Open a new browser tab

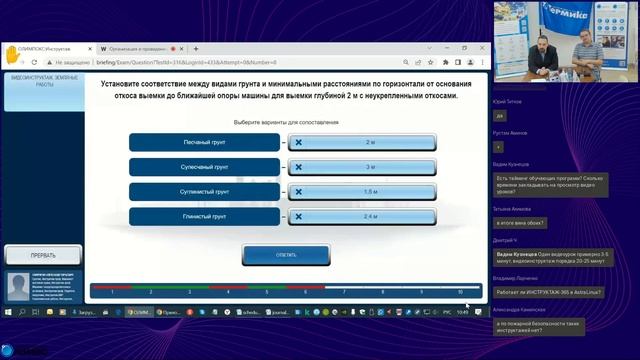(196, 49)
